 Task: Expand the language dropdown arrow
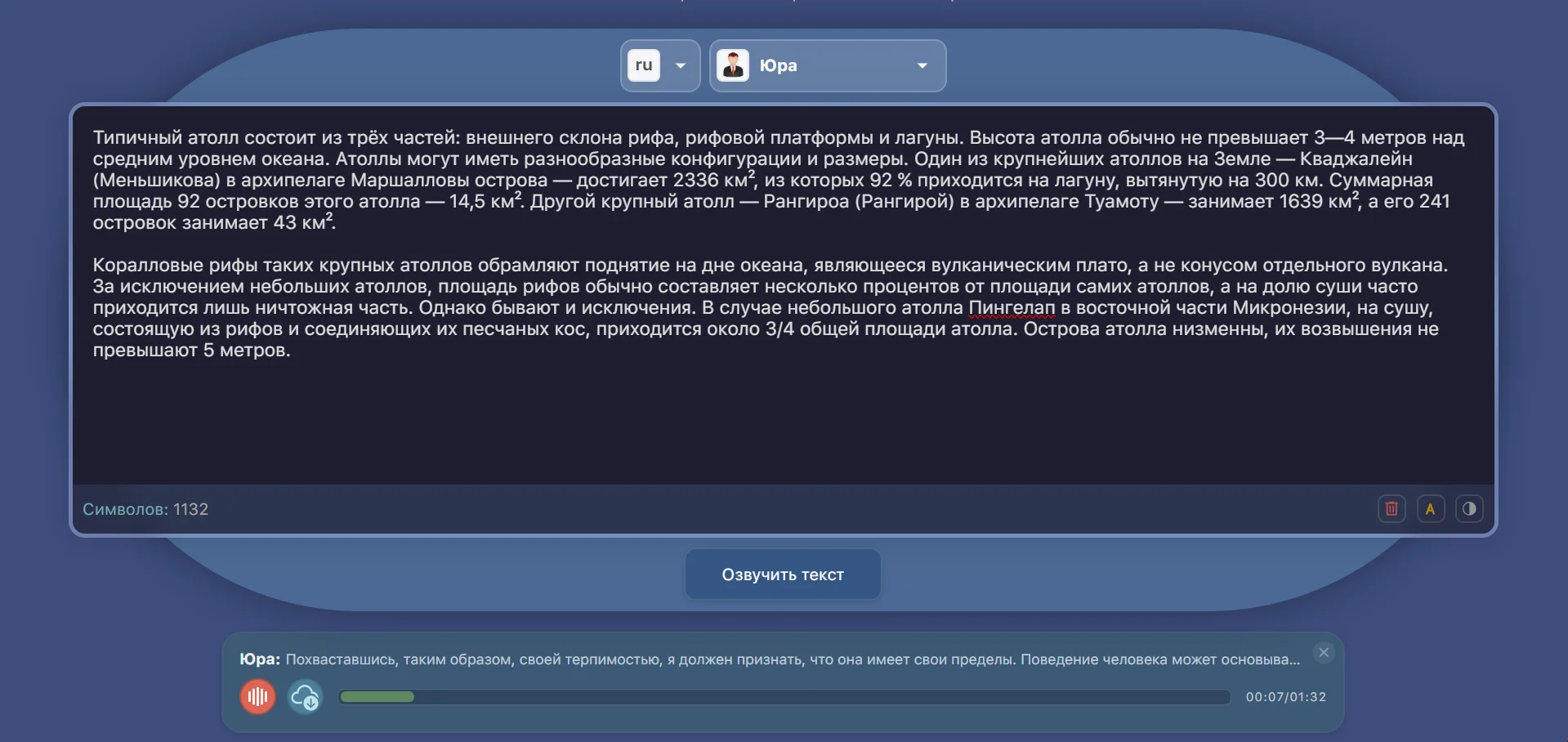point(681,65)
